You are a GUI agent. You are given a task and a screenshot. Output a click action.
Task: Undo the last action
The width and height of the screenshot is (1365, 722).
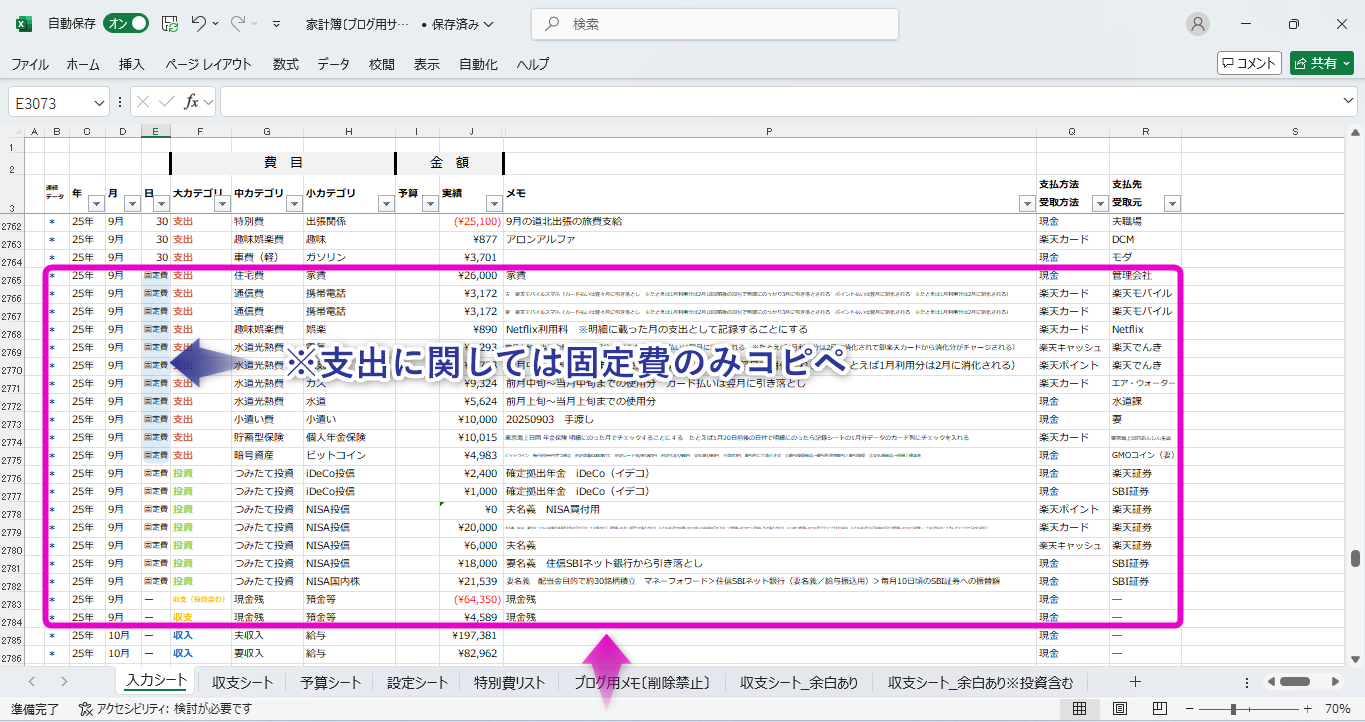click(x=199, y=24)
